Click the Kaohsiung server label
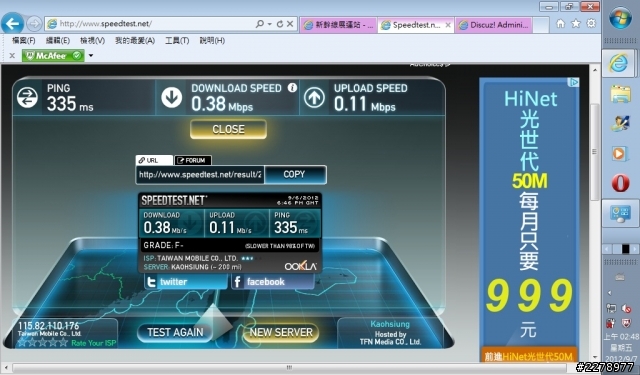 click(390, 324)
